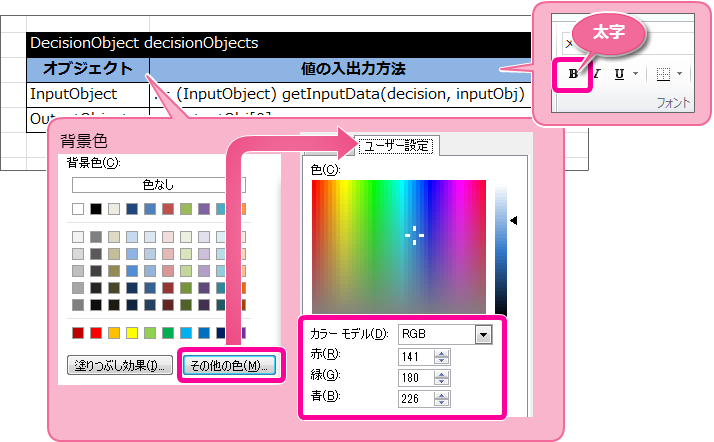This screenshot has width=714, height=442.
Task: Click the luminance slider arrow marker
Action: point(514,221)
